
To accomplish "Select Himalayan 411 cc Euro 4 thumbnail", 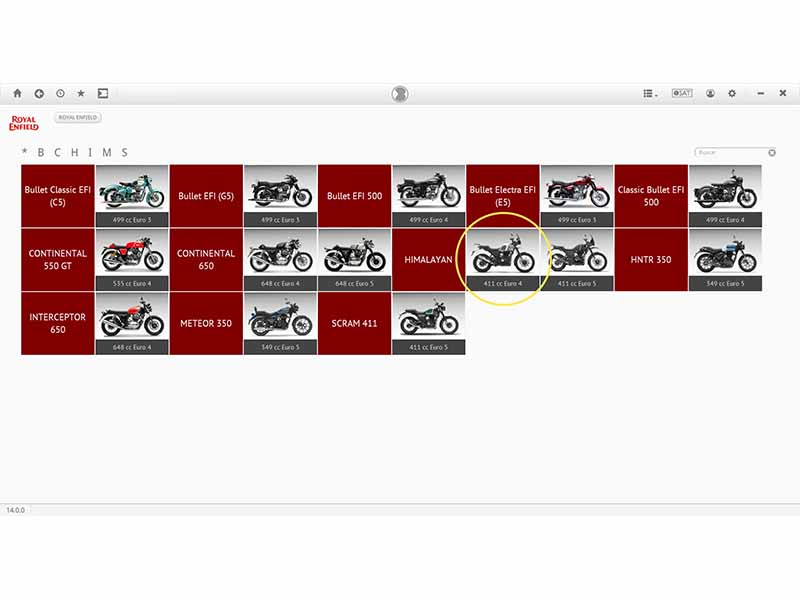I will (x=503, y=260).
